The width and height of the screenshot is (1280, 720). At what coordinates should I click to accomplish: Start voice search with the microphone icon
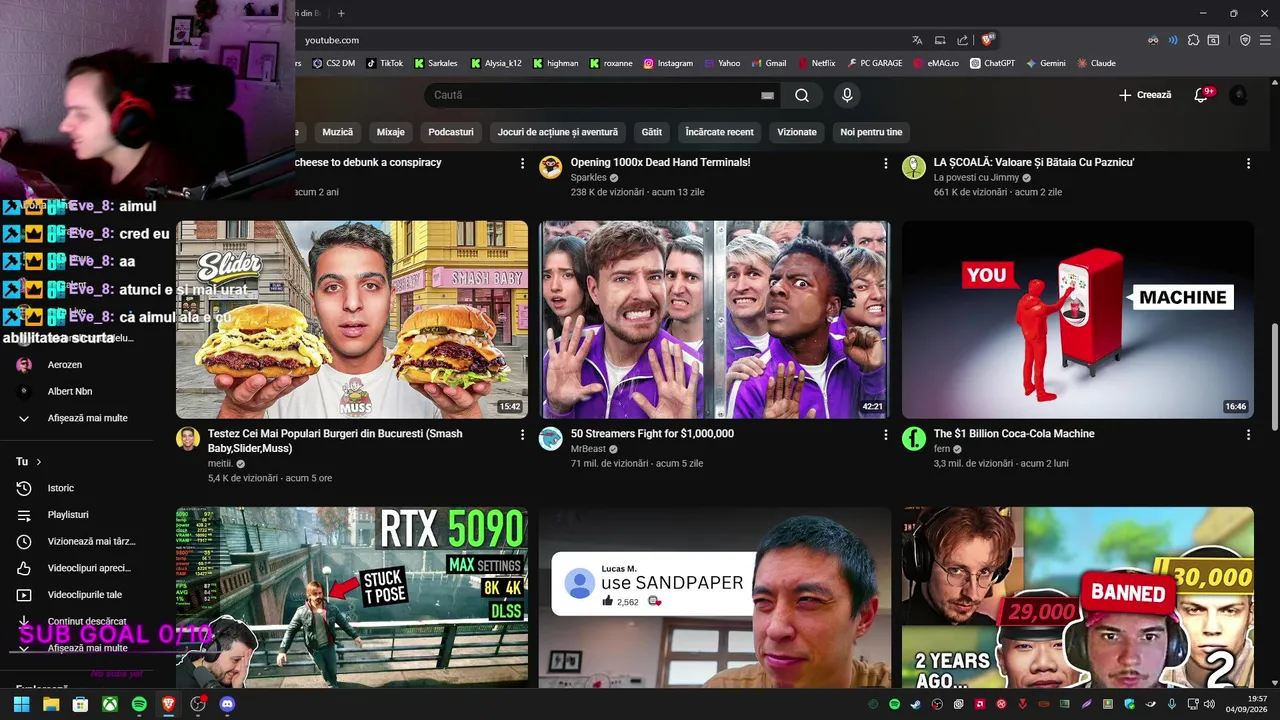point(847,95)
